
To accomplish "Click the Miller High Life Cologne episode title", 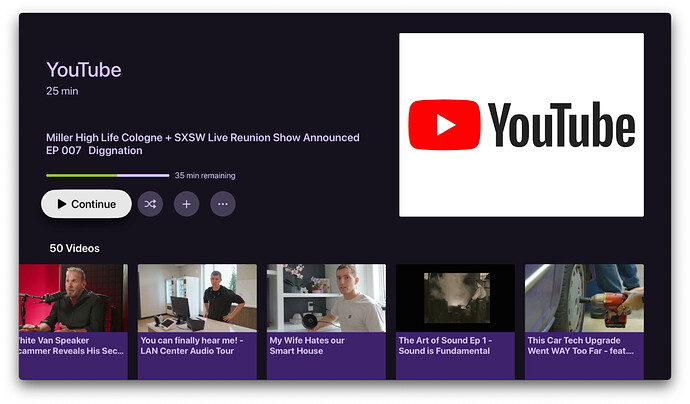I will point(202,138).
